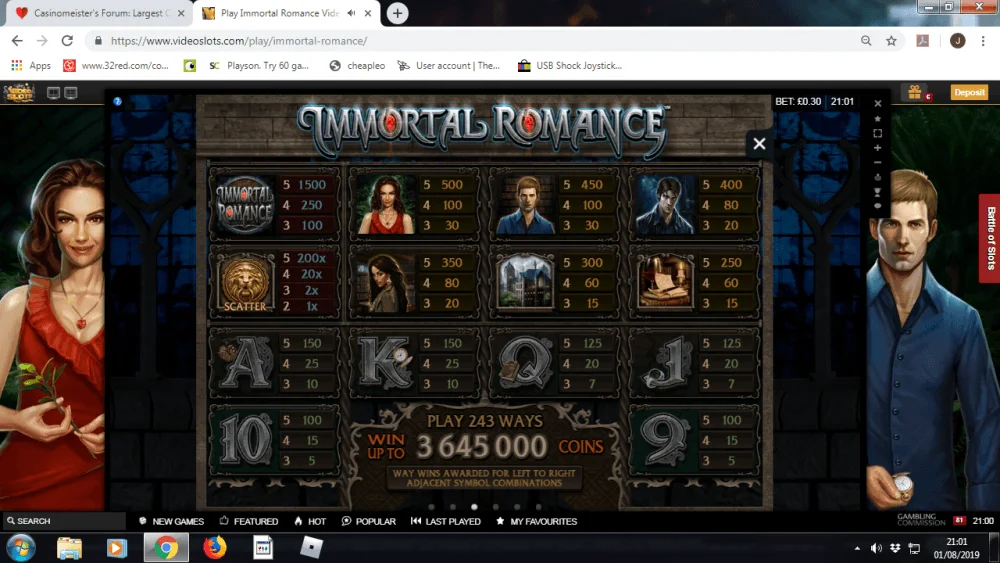Add game to favourites with star icon

click(878, 119)
